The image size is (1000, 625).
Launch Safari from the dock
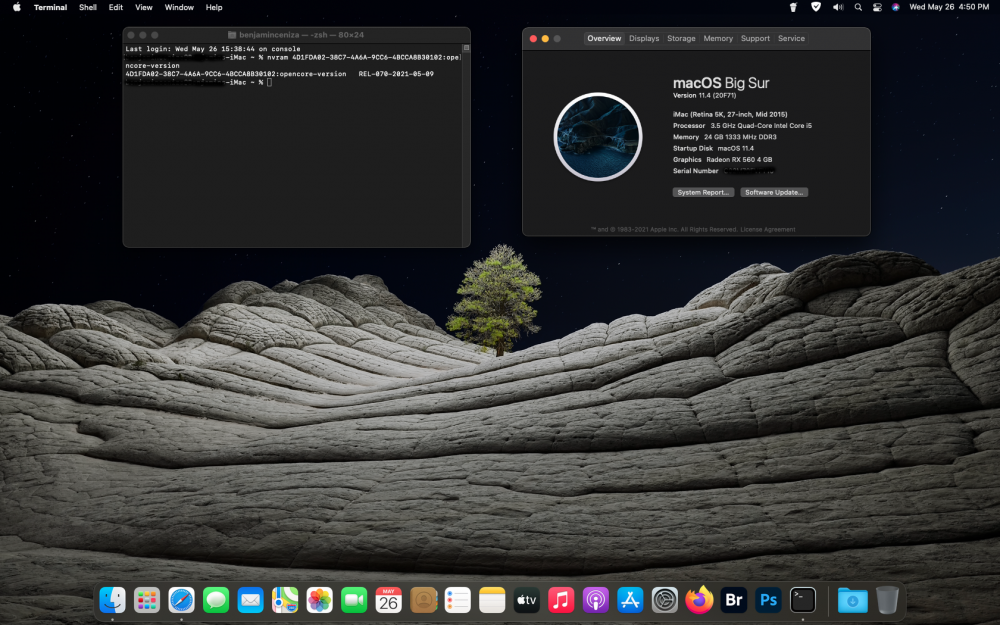coord(182,600)
